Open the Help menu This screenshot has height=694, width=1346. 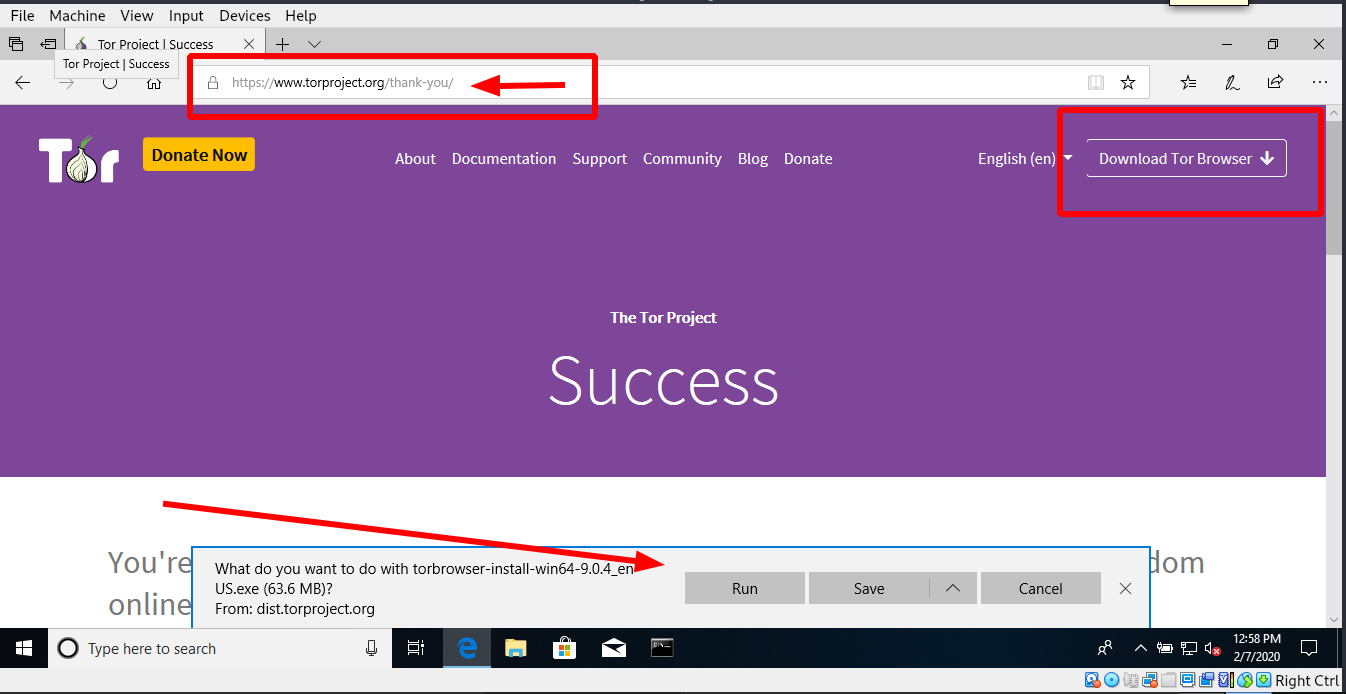coord(300,16)
